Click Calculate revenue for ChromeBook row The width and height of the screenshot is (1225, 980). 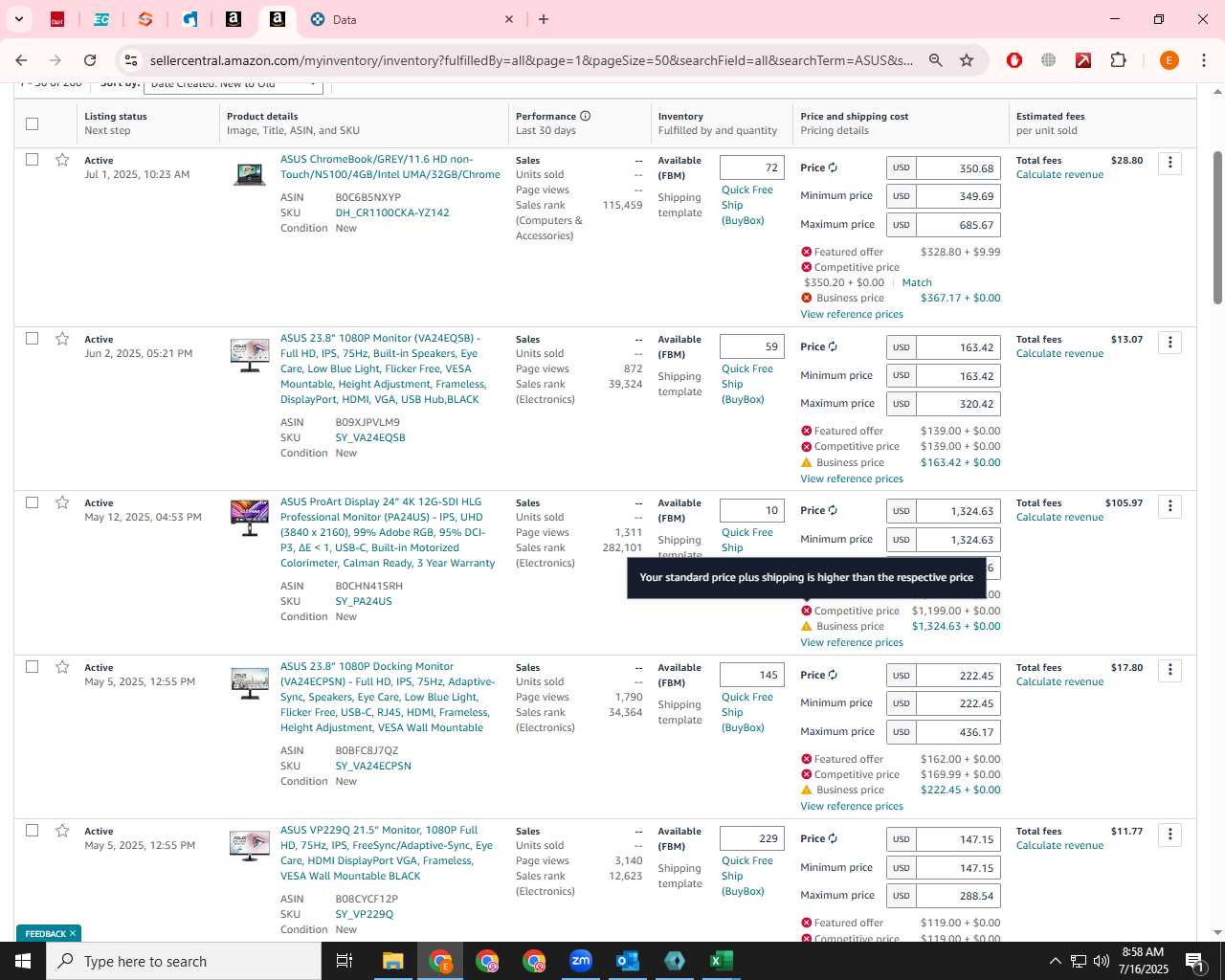coord(1059,175)
